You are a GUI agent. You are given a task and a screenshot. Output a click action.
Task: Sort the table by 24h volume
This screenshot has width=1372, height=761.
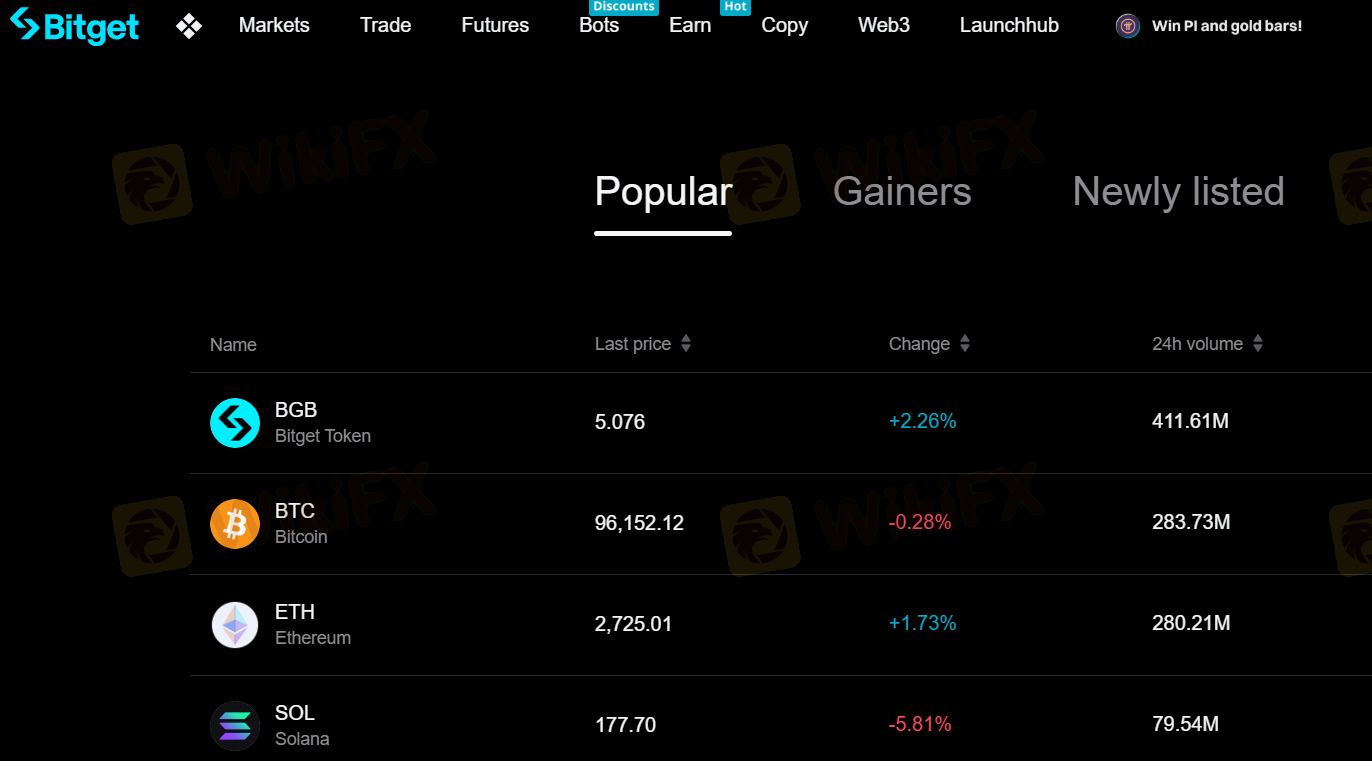[x=1258, y=344]
